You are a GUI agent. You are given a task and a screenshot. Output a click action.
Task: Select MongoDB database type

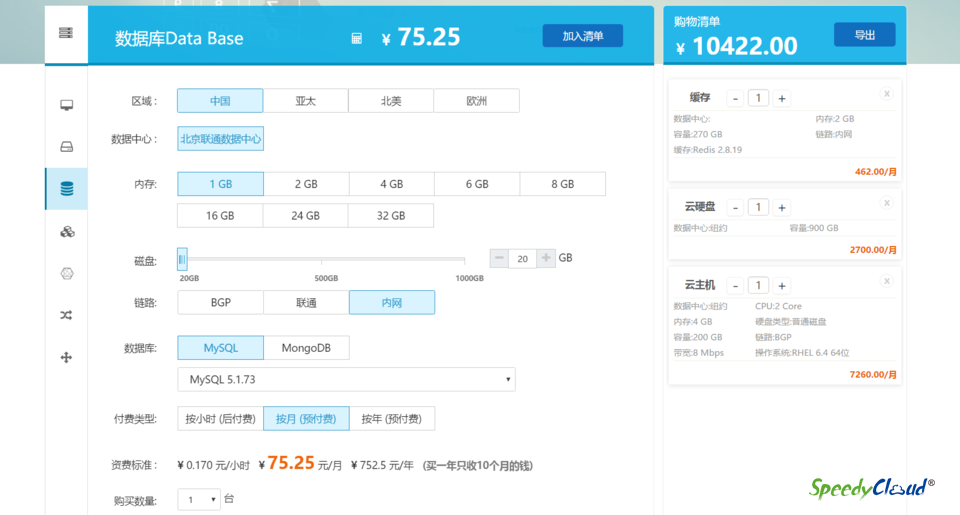tap(306, 348)
